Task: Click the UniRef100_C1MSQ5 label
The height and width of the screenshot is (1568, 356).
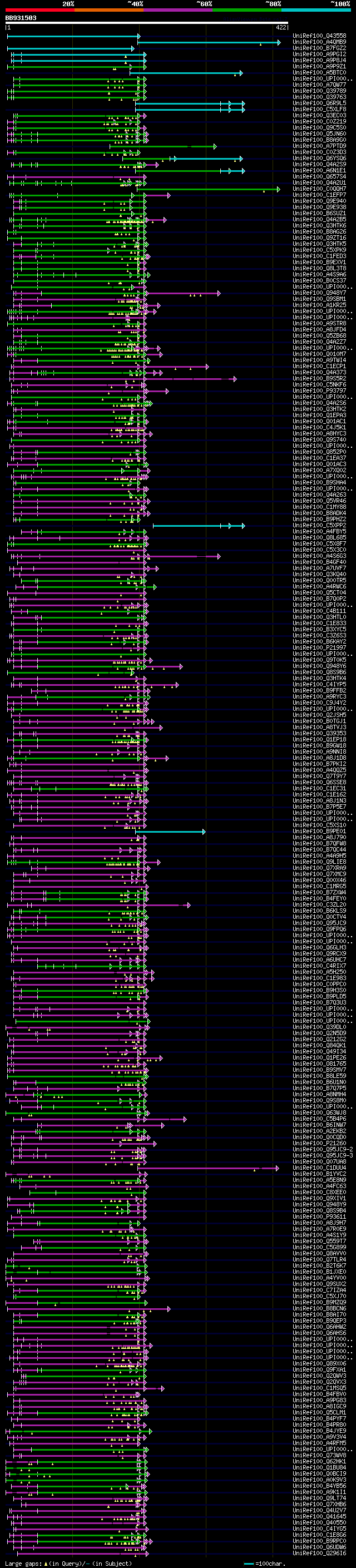Action: pos(319,1387)
